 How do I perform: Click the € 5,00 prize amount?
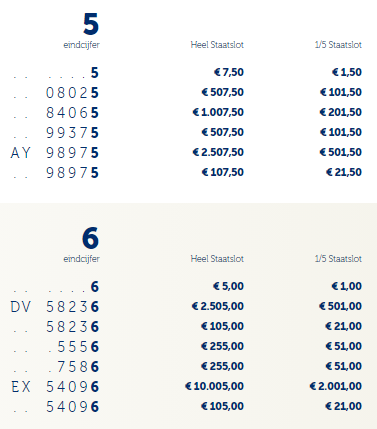click(228, 286)
